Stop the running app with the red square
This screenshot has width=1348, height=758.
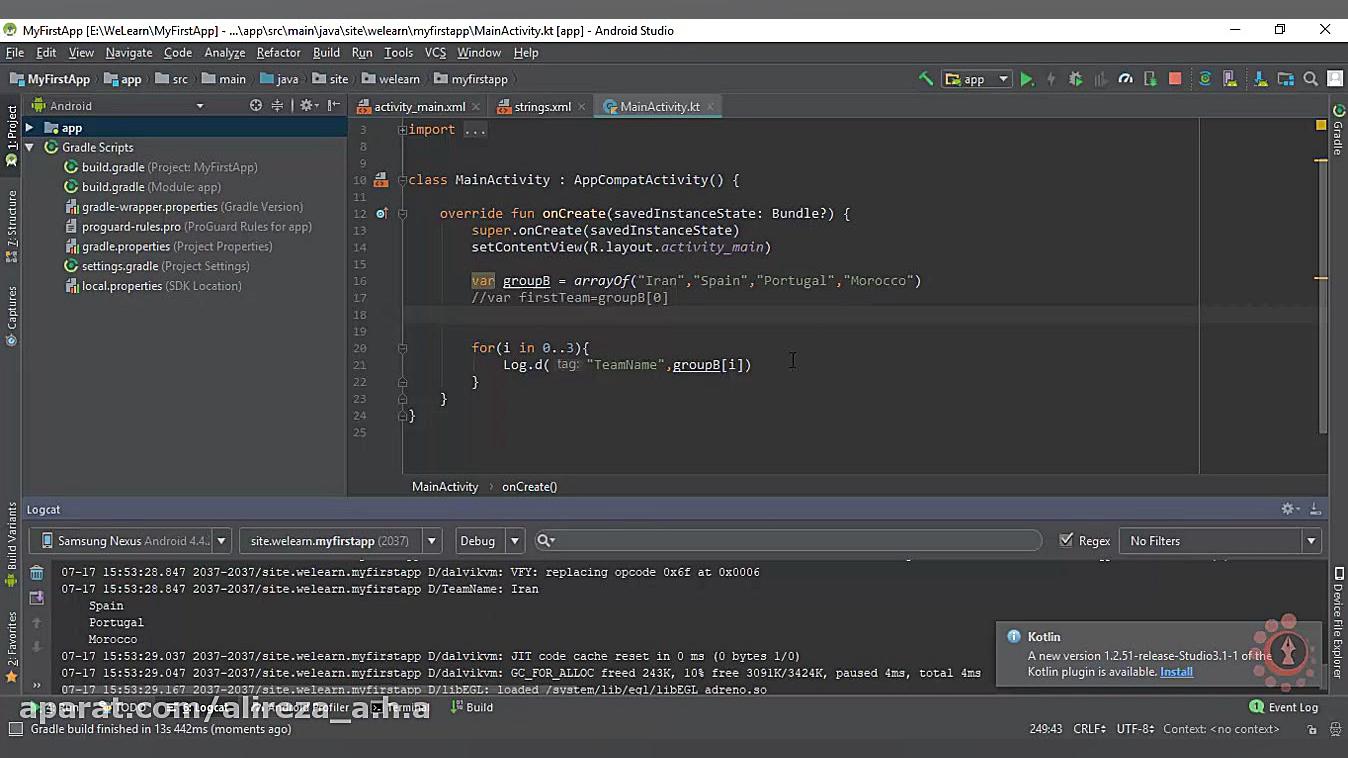(1175, 79)
